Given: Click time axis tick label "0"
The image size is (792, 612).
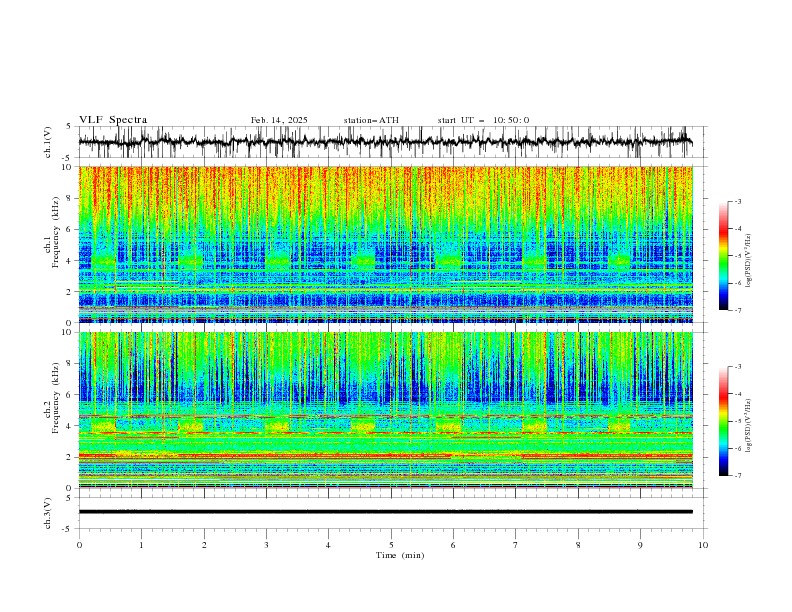Looking at the screenshot, I should pyautogui.click(x=79, y=545).
